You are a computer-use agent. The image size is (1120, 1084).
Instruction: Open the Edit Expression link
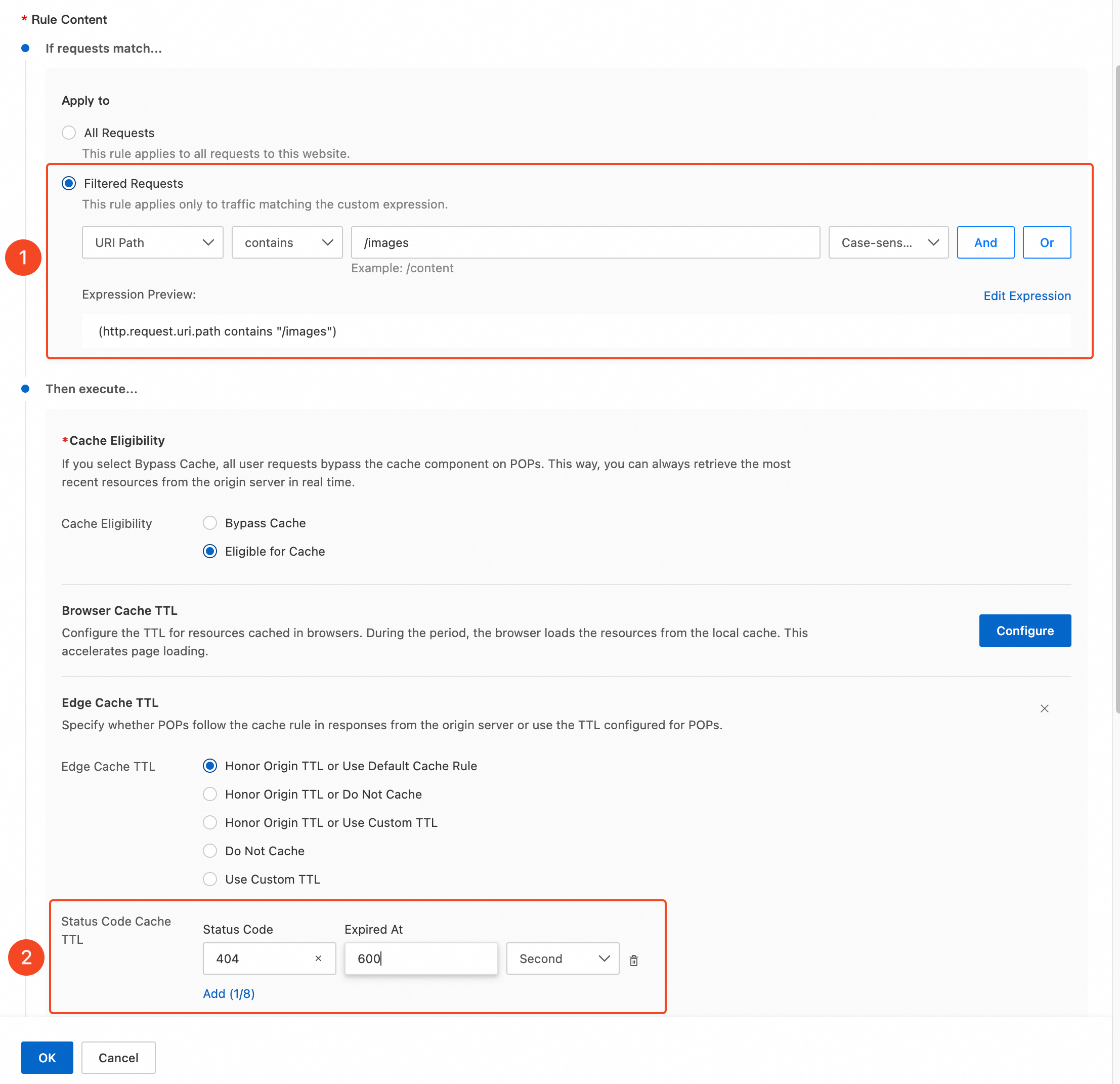coord(1027,296)
